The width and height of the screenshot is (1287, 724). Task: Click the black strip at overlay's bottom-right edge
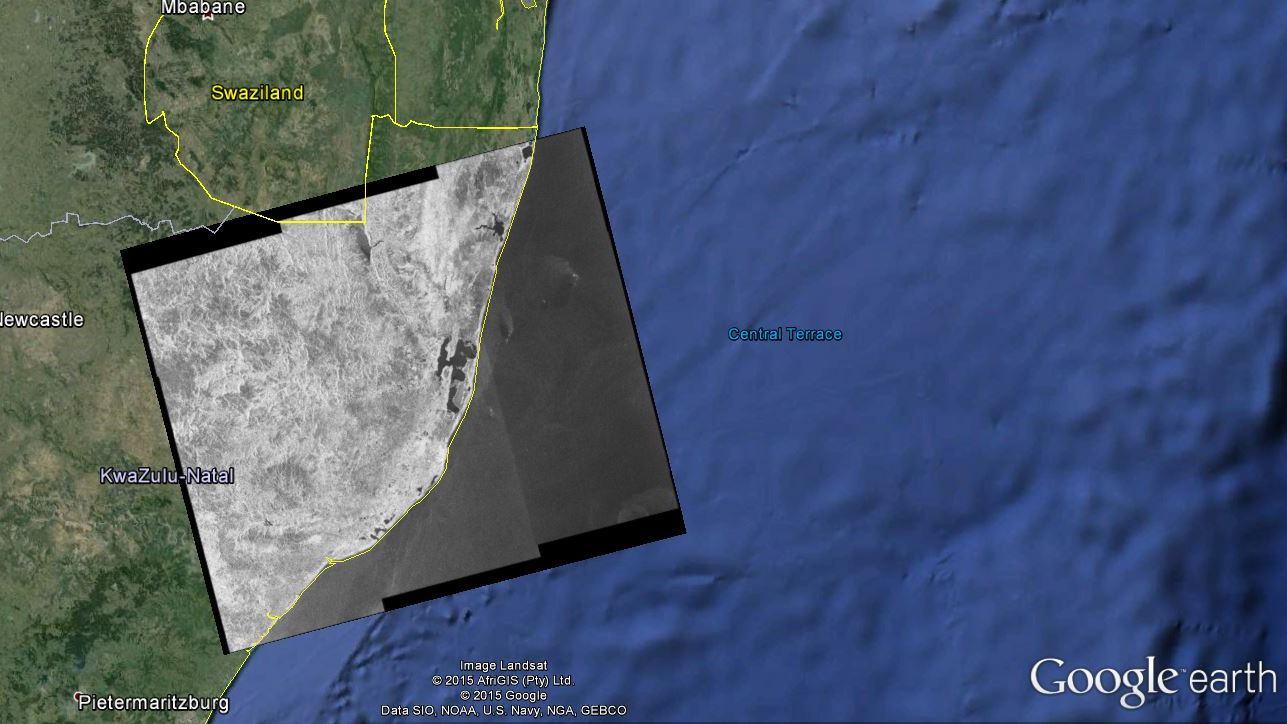pyautogui.click(x=610, y=534)
